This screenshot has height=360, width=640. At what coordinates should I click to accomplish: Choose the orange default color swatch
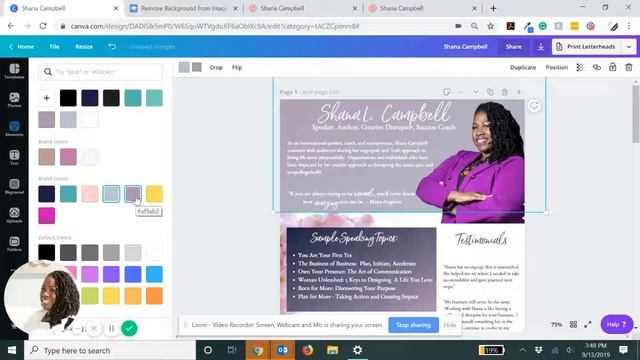[x=154, y=296]
